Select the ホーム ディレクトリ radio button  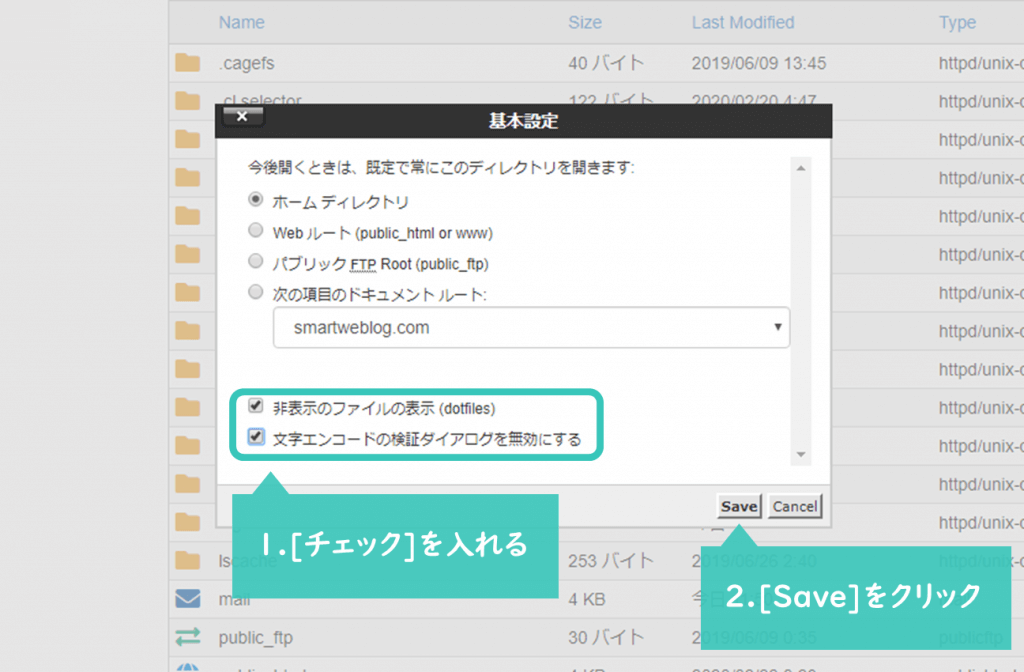[x=255, y=199]
